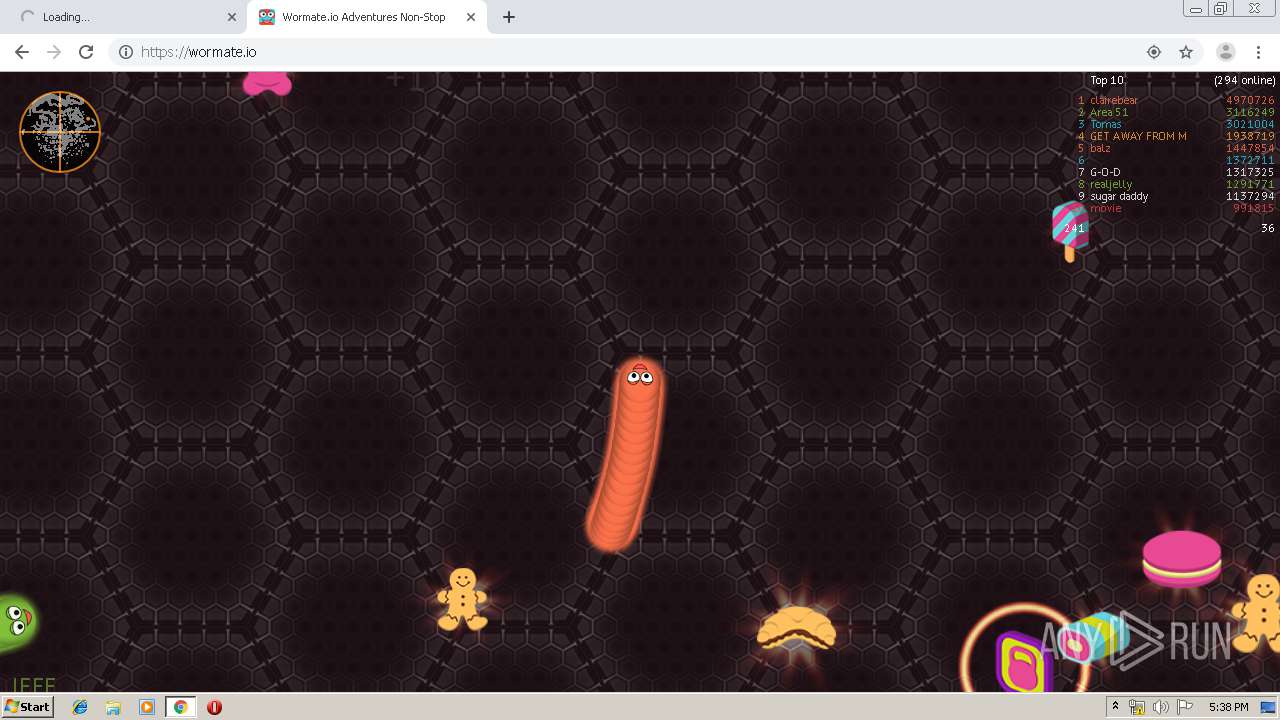The width and height of the screenshot is (1280, 720).
Task: Click the location target icon in address bar
Action: click(x=1154, y=52)
